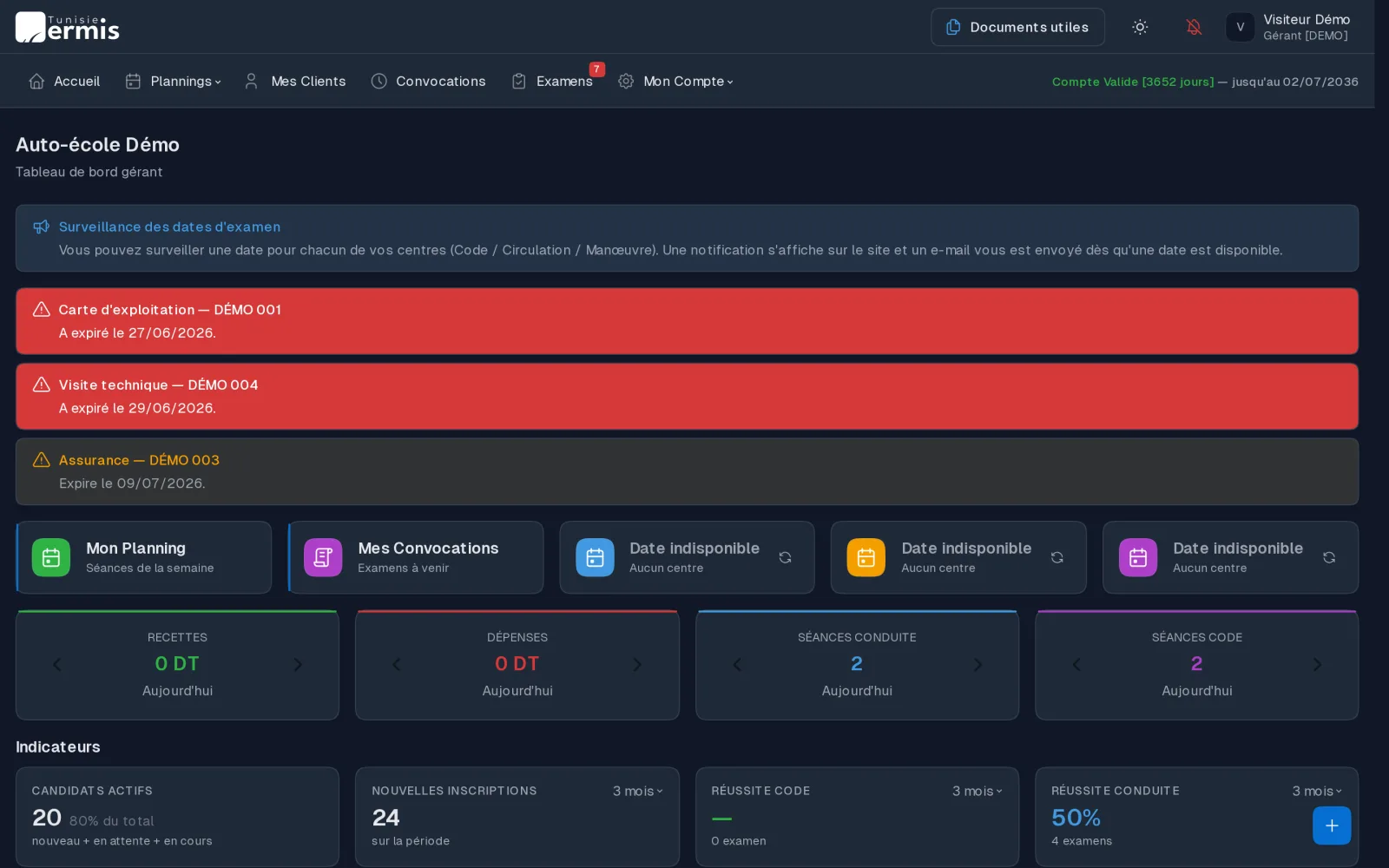Screen dimensions: 1389x868
Task: Click the purple calendar Date indisponible icon
Action: pos(1138,557)
